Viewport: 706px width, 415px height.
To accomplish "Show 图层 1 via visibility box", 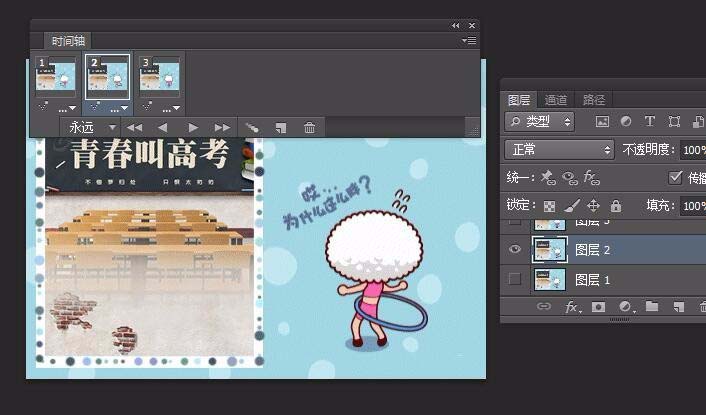I will (x=515, y=280).
